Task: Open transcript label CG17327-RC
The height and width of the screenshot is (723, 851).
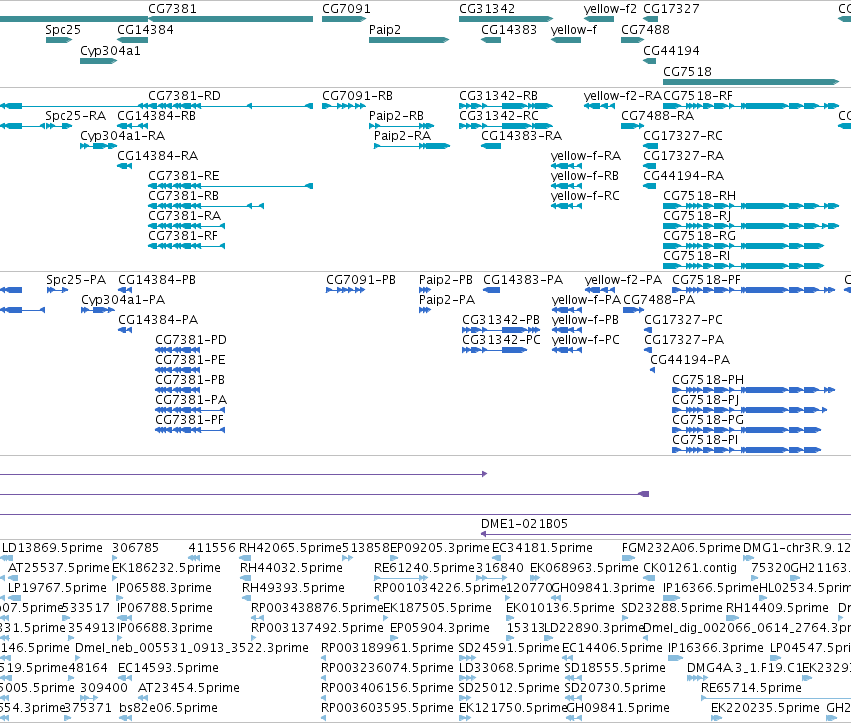Action: (x=683, y=136)
